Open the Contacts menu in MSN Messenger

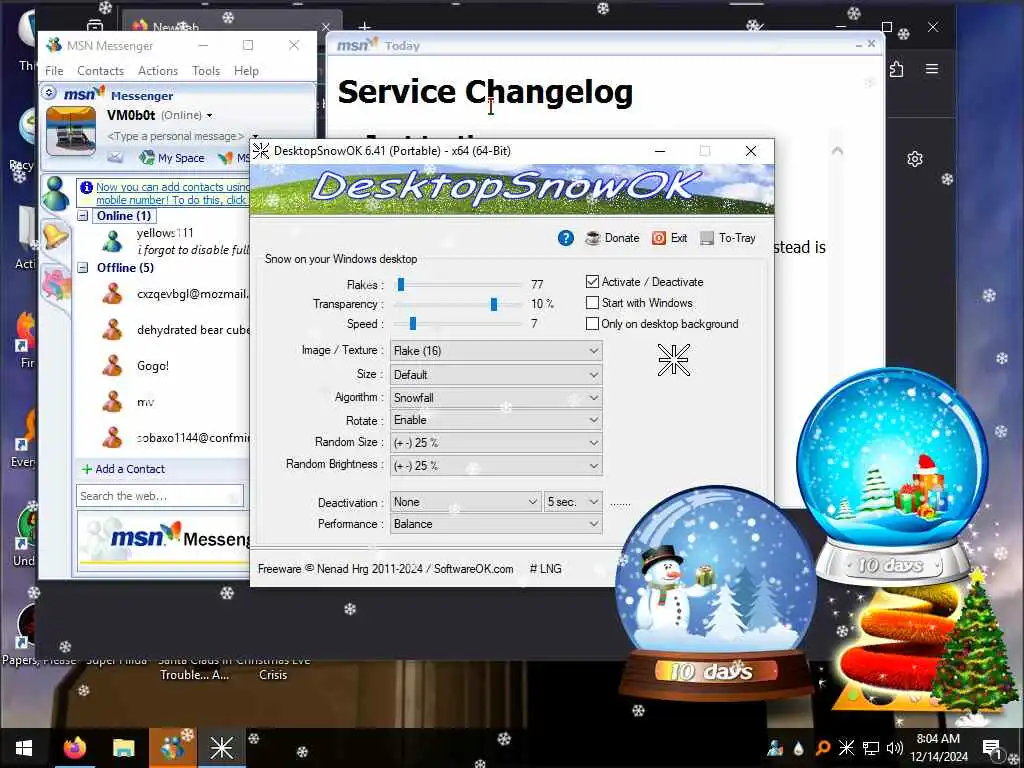tap(100, 71)
